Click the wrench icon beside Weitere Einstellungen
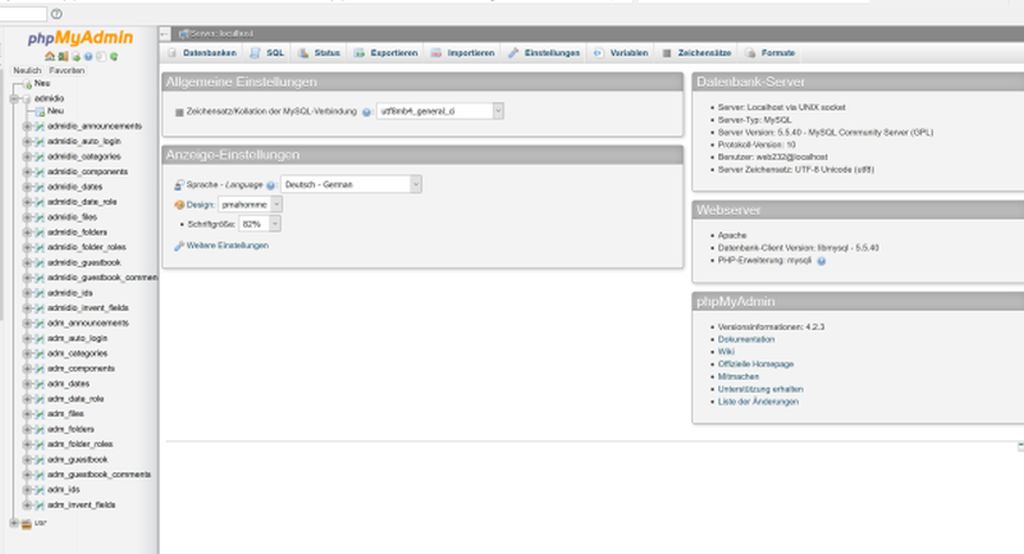The height and width of the screenshot is (554, 1024). point(179,246)
